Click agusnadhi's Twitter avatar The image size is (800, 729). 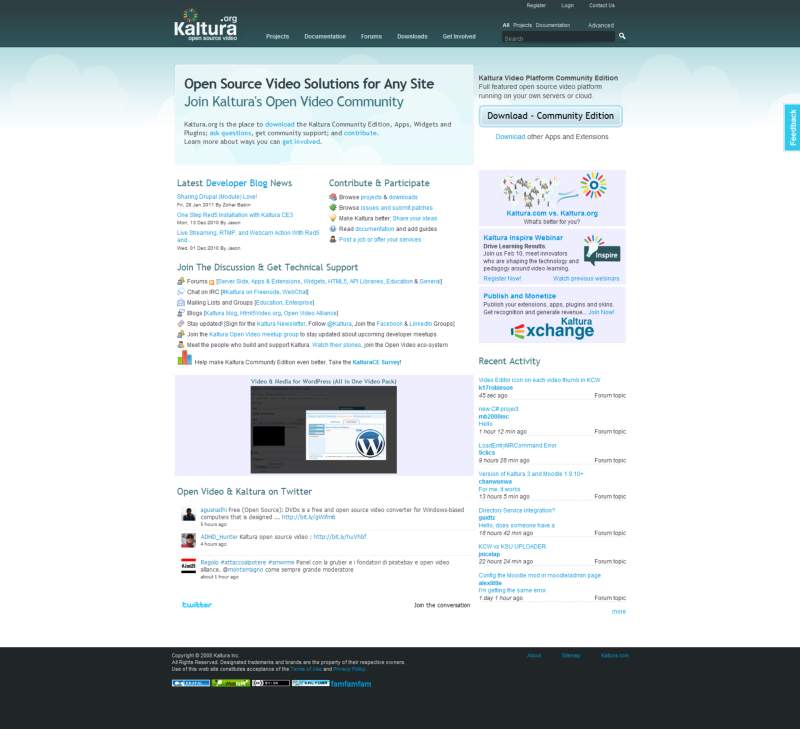pos(189,514)
